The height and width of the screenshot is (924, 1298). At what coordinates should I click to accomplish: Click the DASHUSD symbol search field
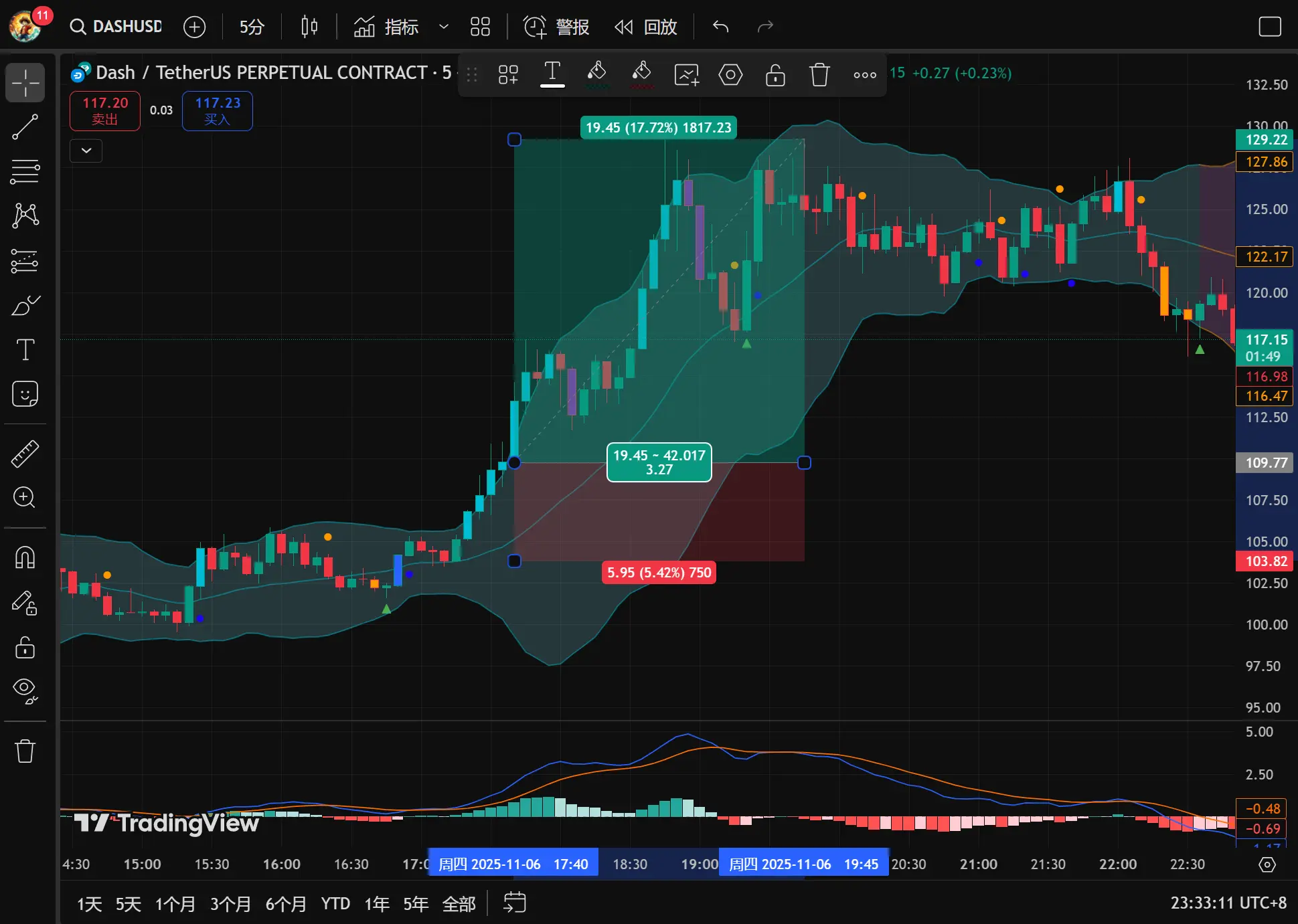(x=118, y=27)
